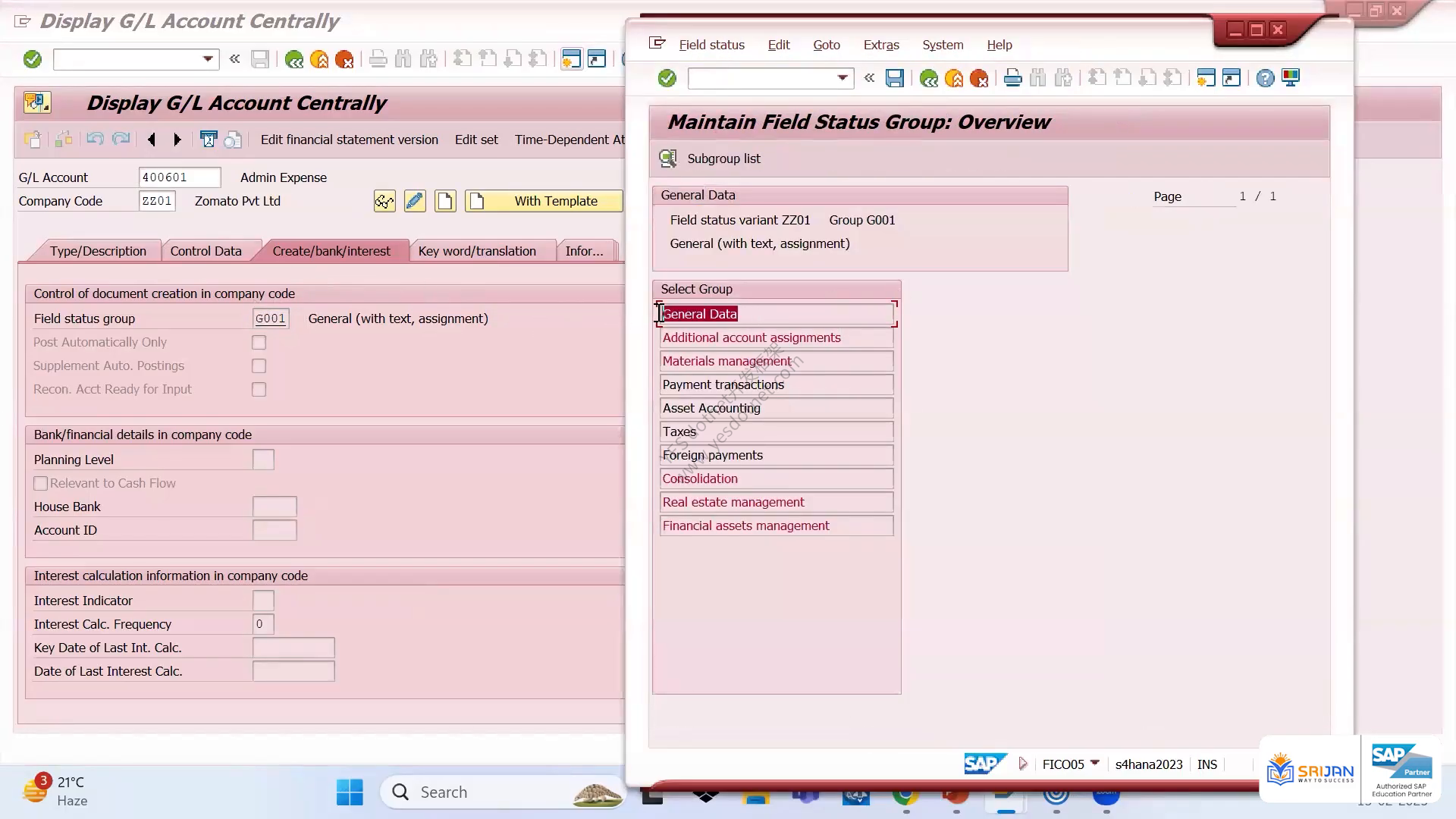Click the Create blank page icon button
This screenshot has height=819, width=1456.
(445, 201)
